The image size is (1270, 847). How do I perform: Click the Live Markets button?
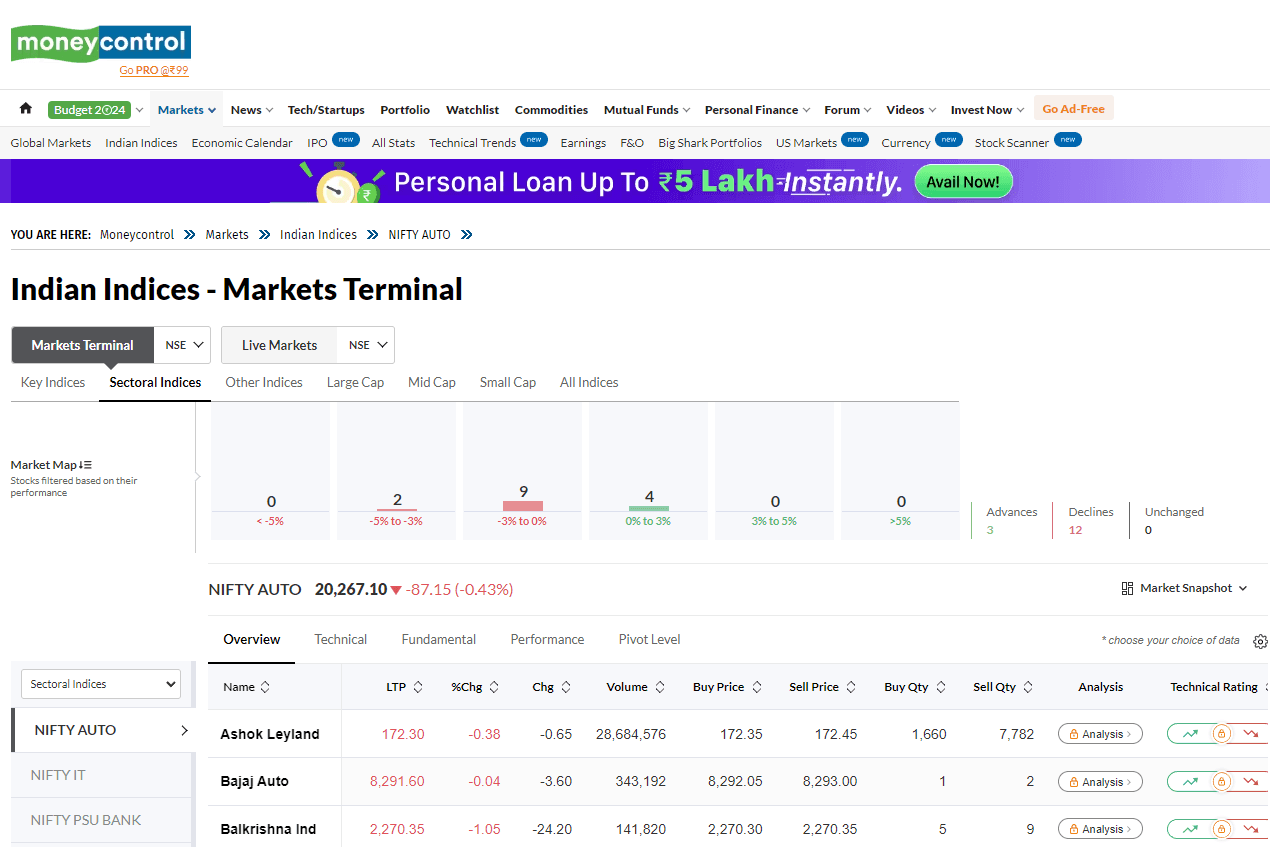[279, 345]
